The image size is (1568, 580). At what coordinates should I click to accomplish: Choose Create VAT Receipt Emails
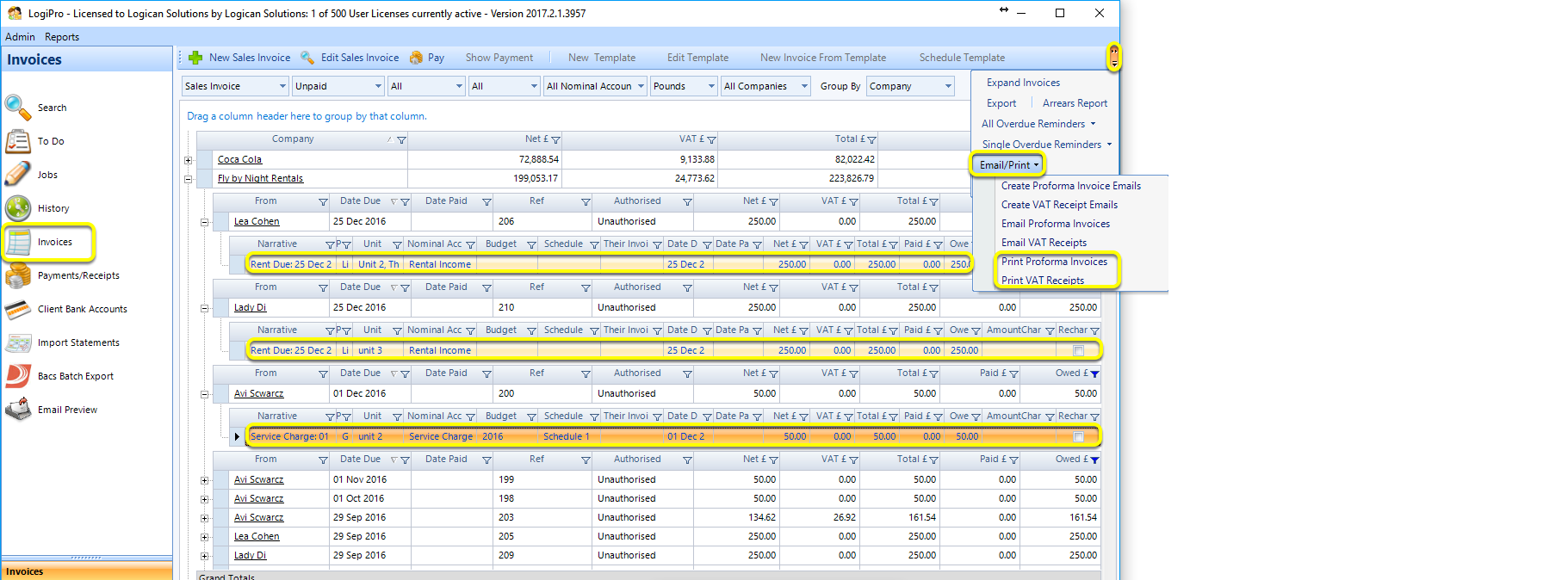[x=1059, y=205]
